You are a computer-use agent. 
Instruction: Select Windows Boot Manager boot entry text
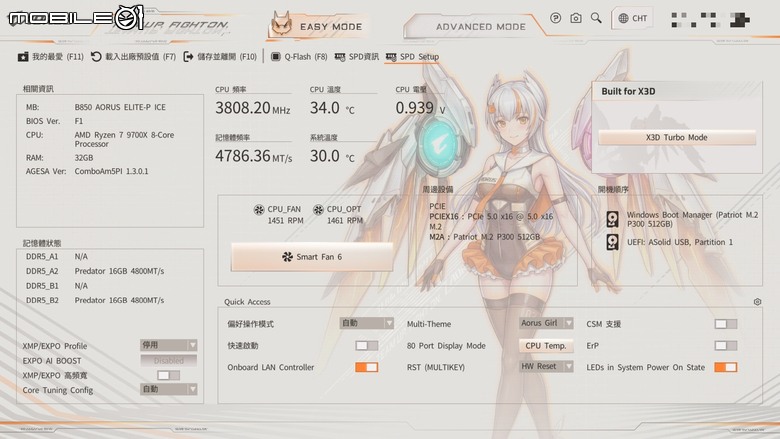692,219
